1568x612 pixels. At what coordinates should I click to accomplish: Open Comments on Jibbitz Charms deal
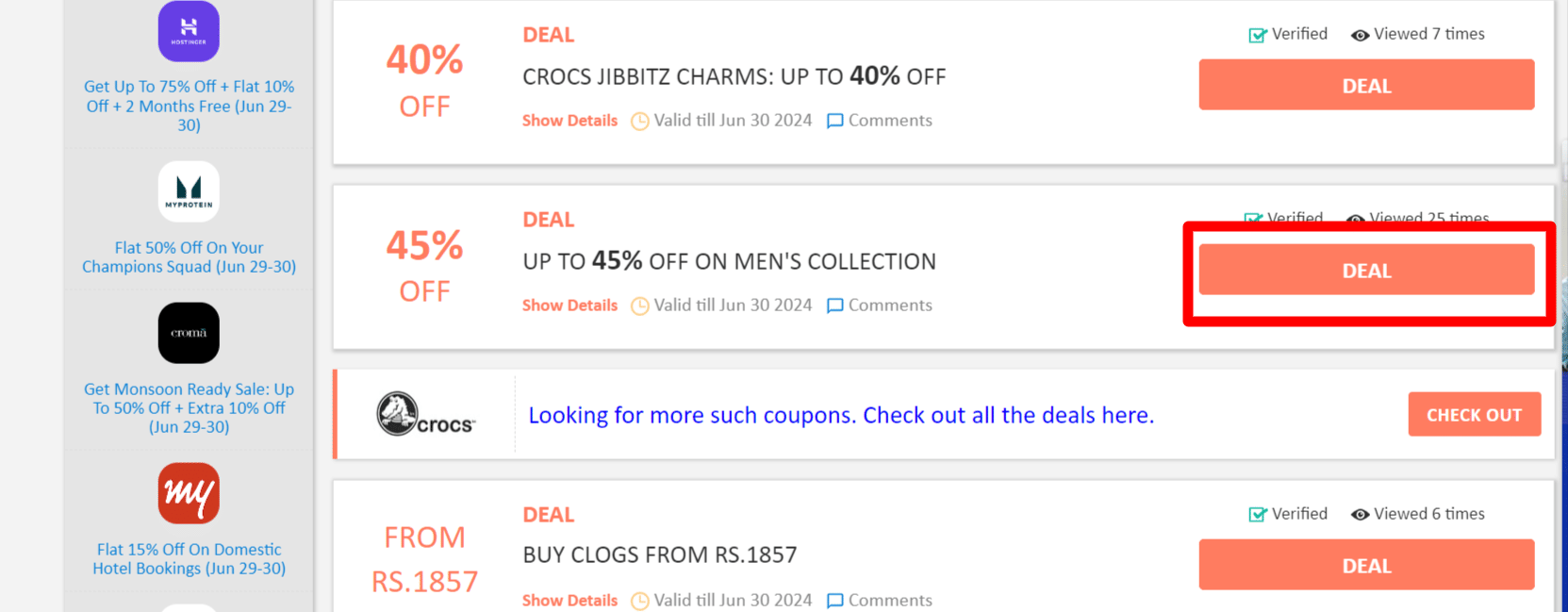pos(879,121)
